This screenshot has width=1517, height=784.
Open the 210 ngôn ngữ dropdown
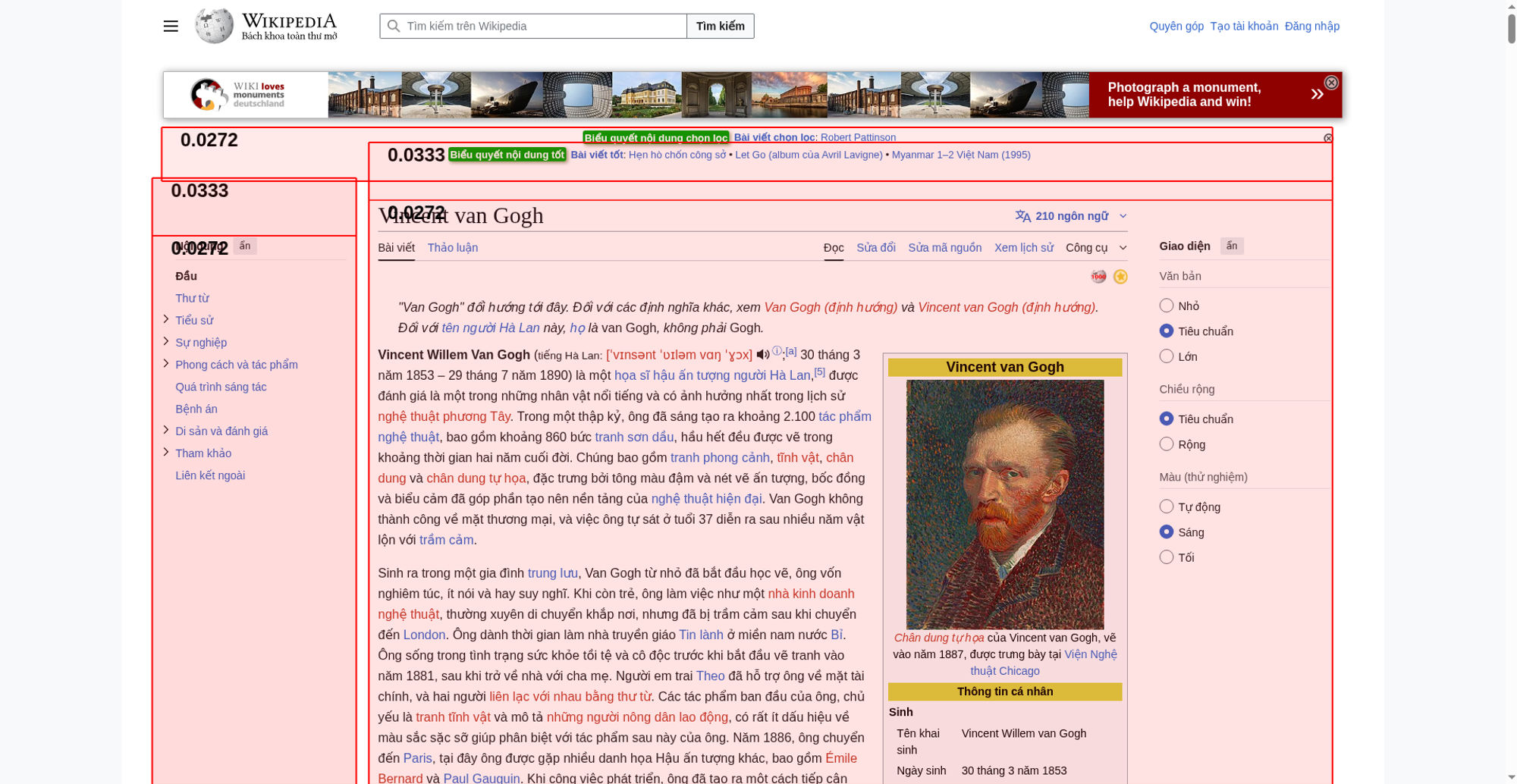[1071, 216]
